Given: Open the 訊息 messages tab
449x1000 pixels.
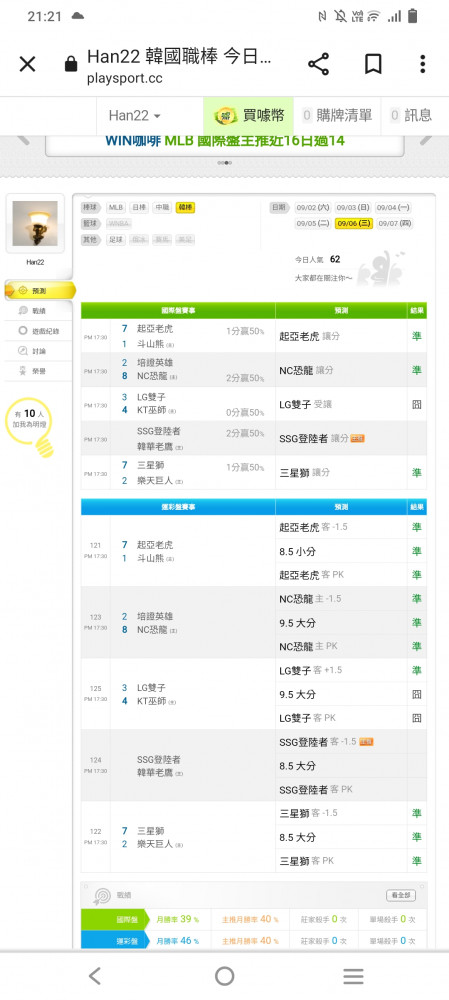Looking at the screenshot, I should coord(411,115).
